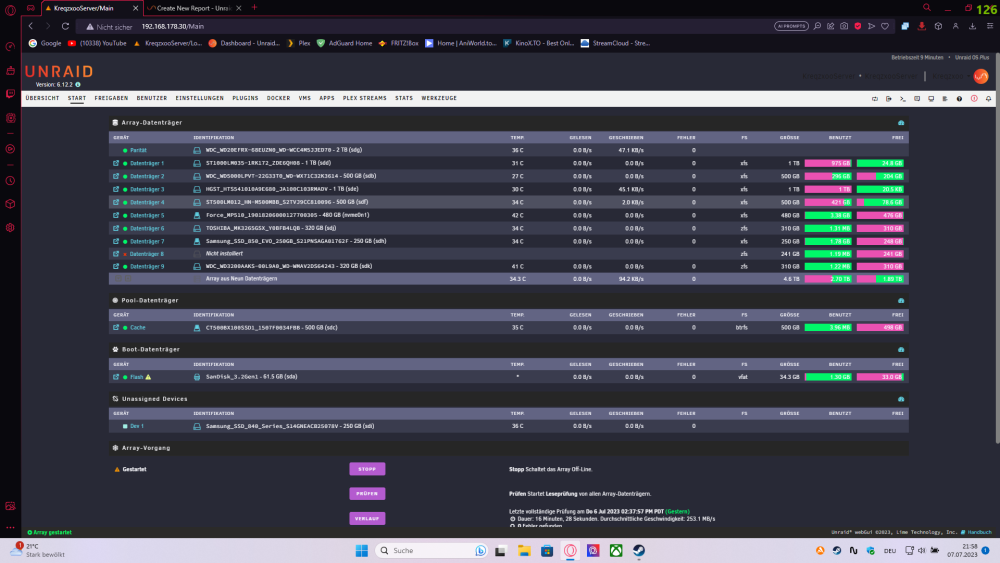Click the VERLAUF button
The width and height of the screenshot is (1000, 563).
pyautogui.click(x=367, y=518)
